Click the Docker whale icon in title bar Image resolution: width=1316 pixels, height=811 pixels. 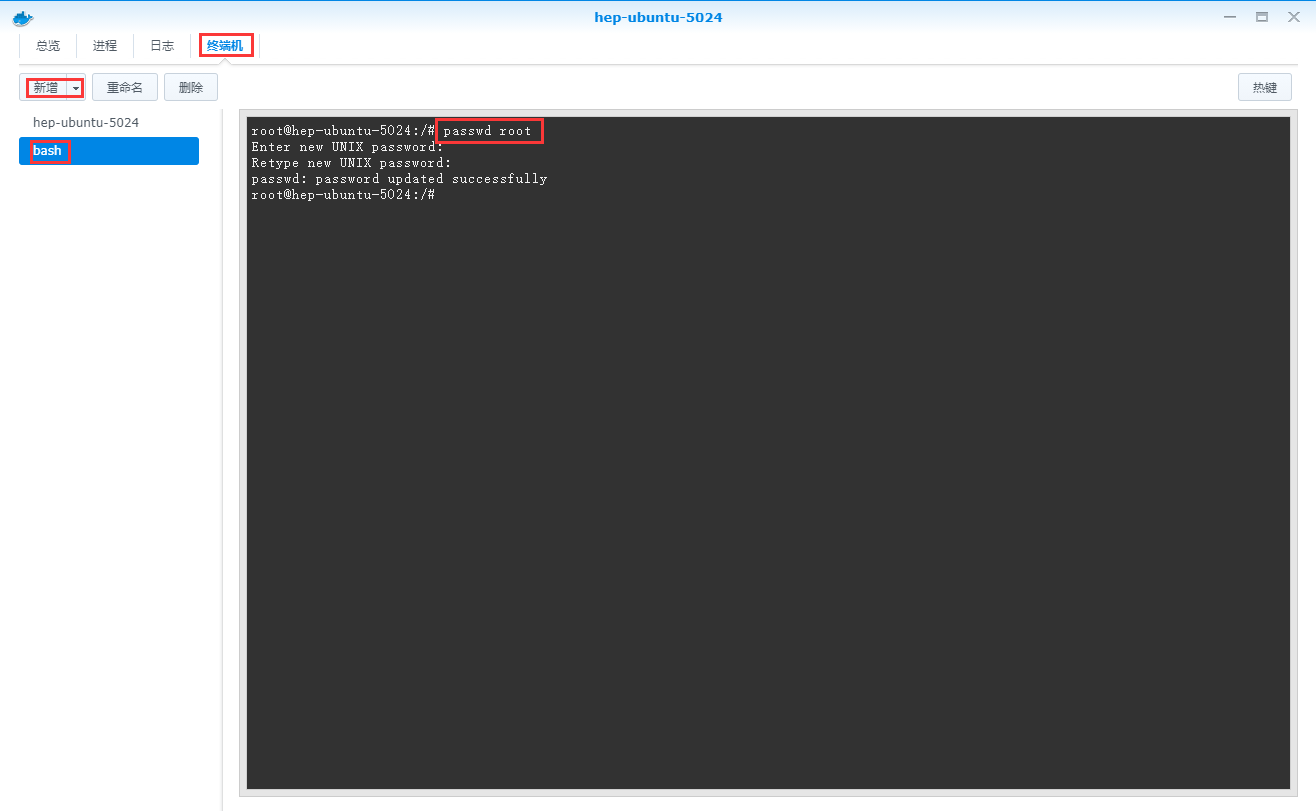(x=22, y=17)
